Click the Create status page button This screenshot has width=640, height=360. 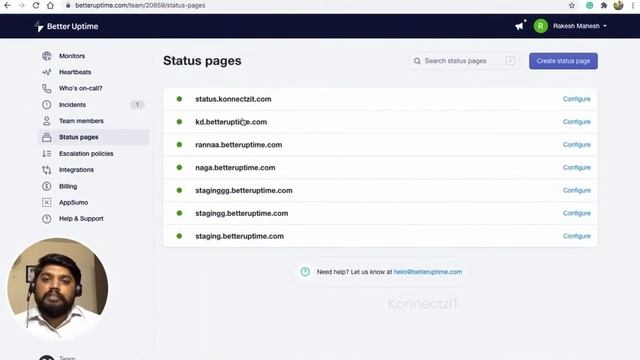(x=563, y=61)
